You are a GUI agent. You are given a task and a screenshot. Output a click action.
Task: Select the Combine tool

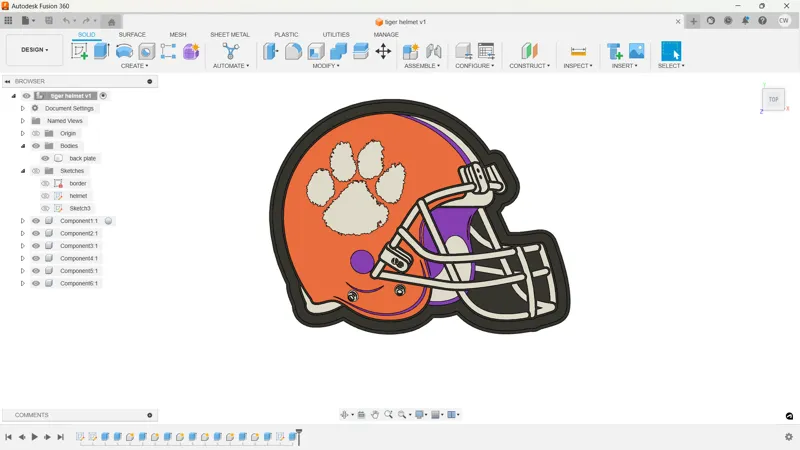338,51
